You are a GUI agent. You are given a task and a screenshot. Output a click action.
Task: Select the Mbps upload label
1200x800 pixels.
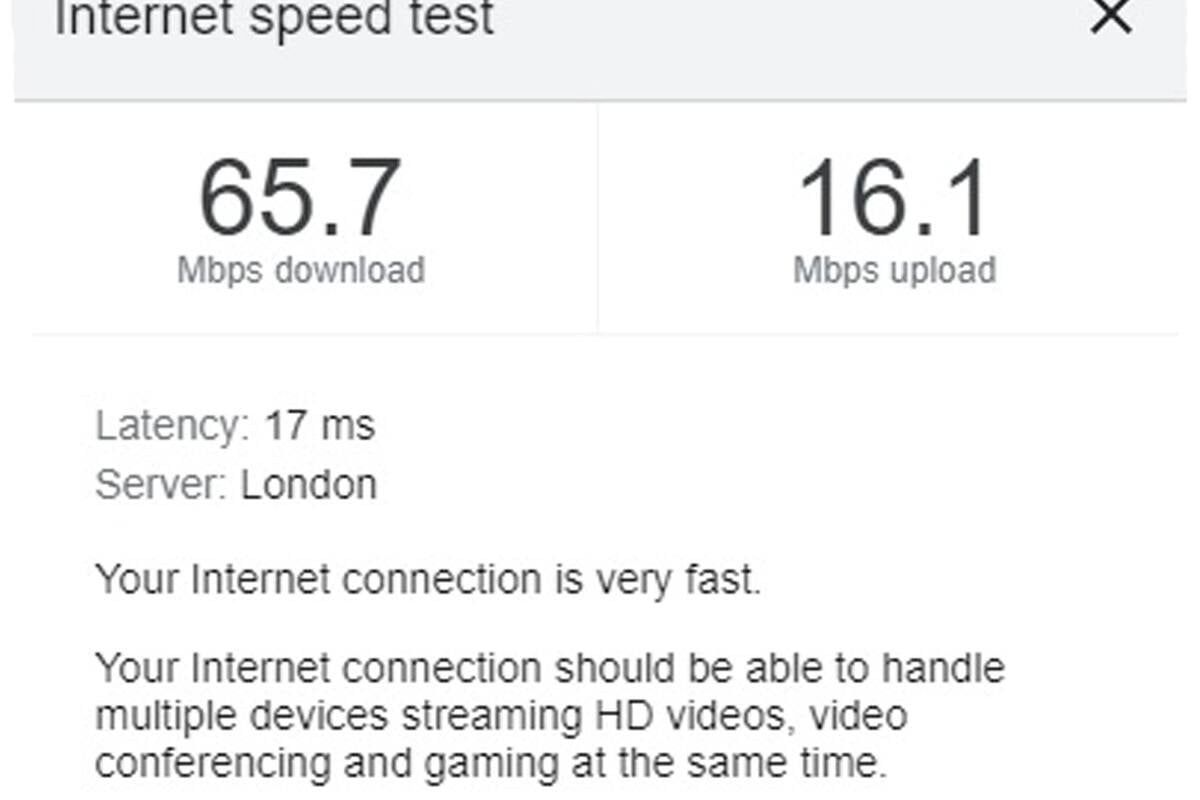pyautogui.click(x=894, y=270)
